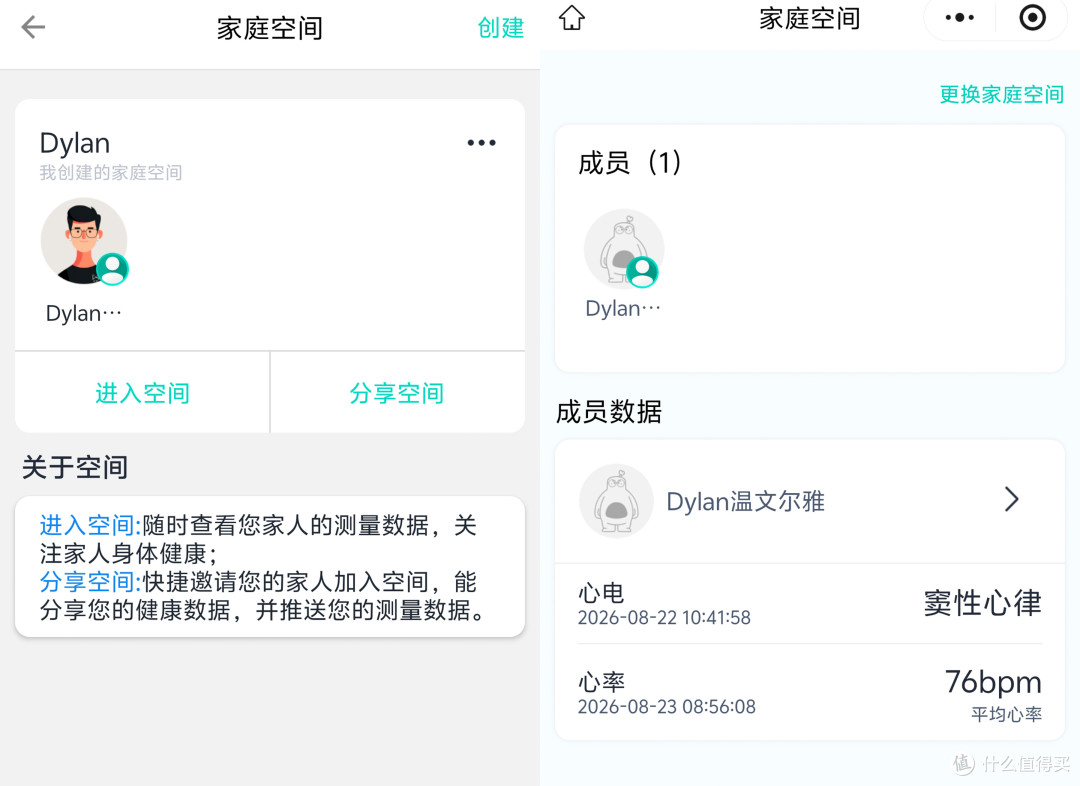The image size is (1080, 786).
Task: Tap the 成员 (1) heading
Action: pyautogui.click(x=630, y=163)
